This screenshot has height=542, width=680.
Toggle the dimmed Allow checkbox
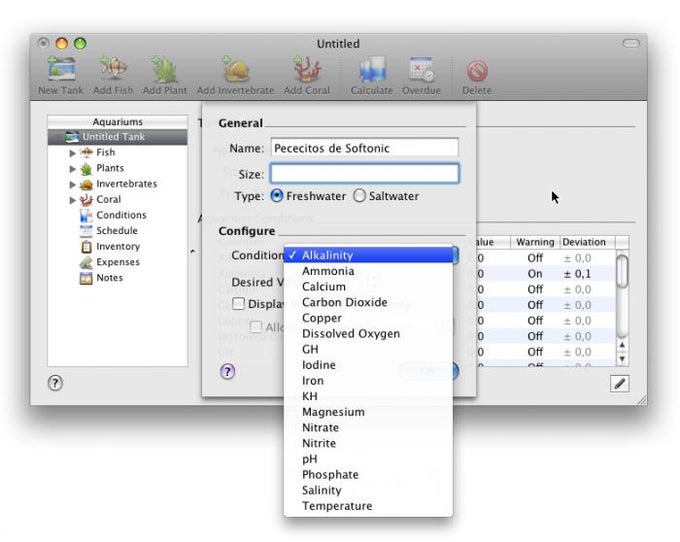coord(256,327)
